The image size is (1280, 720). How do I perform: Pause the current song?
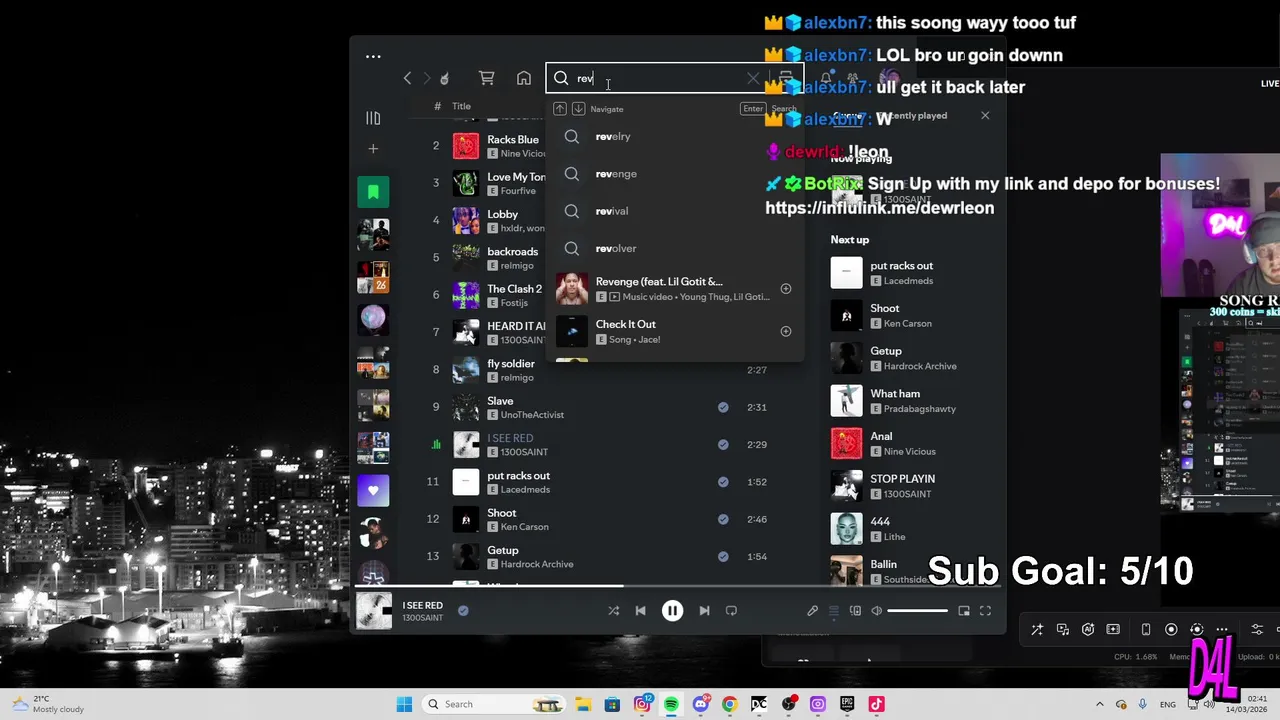pos(672,611)
